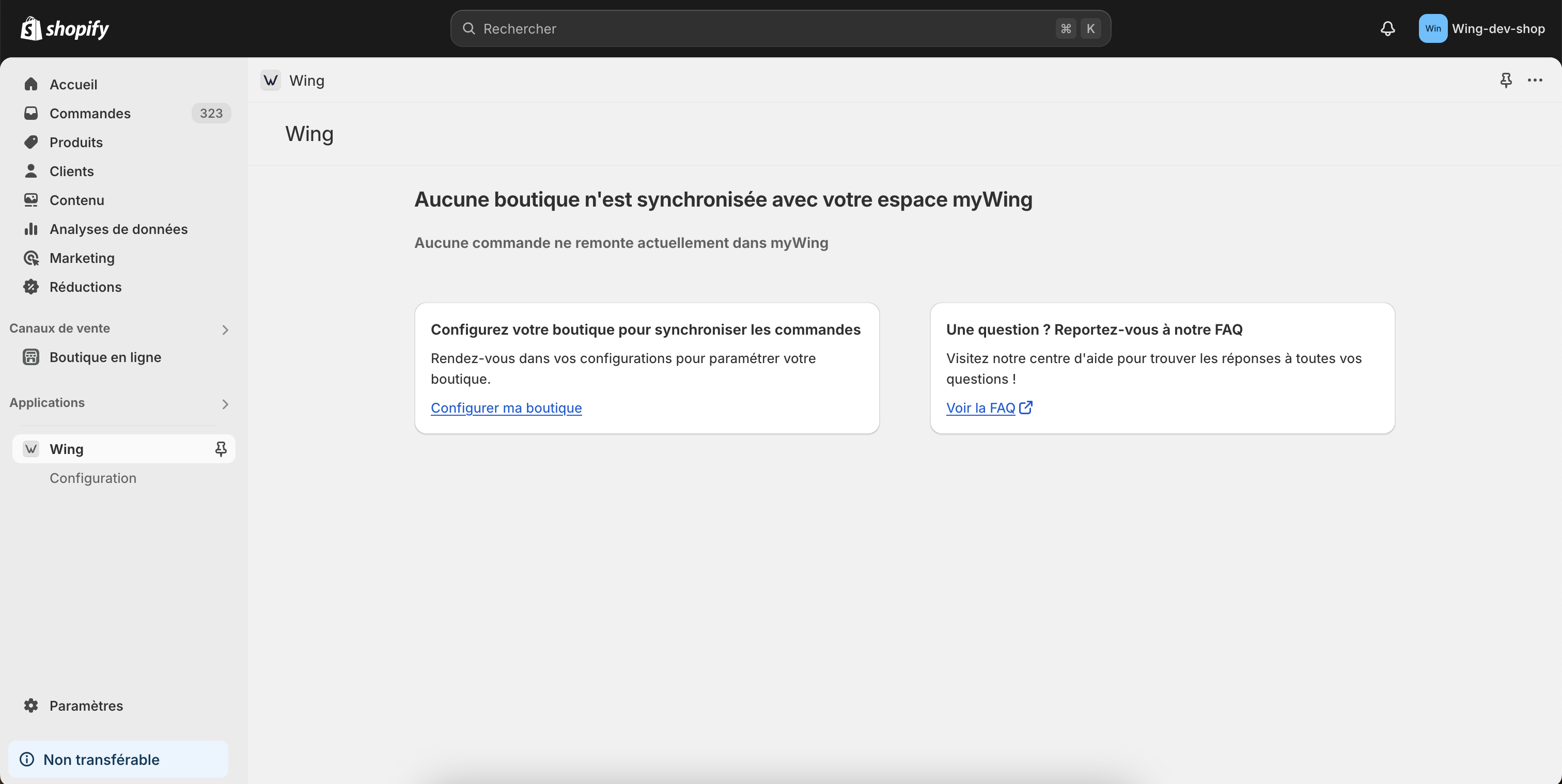
Task: Open the three-dot more actions menu
Action: pos(1535,80)
